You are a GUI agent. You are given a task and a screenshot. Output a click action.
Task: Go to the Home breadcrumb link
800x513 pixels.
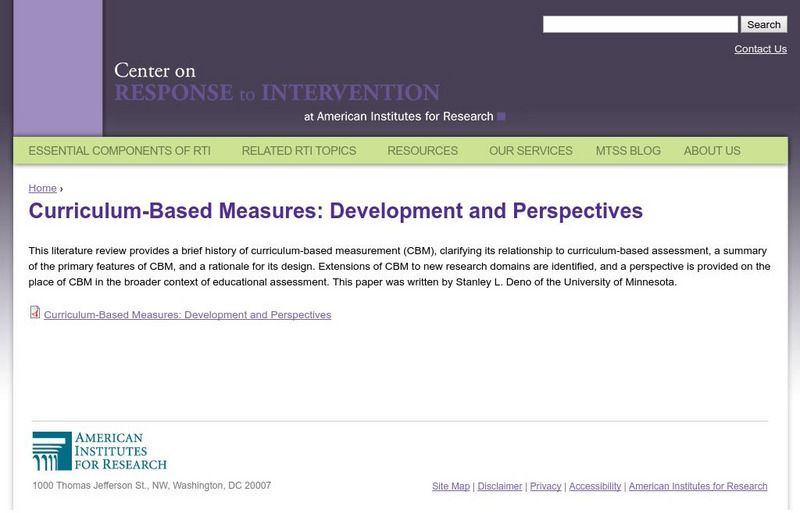click(42, 188)
